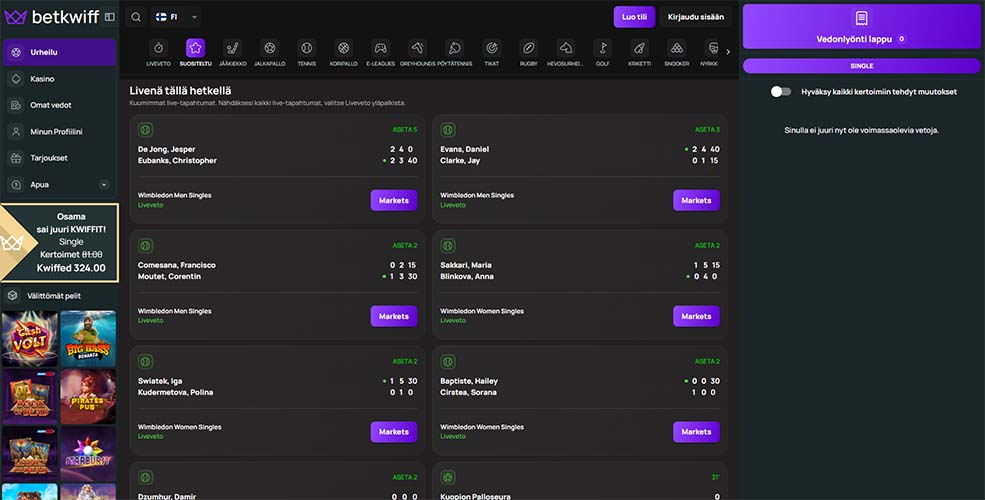The image size is (985, 500).
Task: Click the bet slip receipt icon
Action: click(x=861, y=18)
